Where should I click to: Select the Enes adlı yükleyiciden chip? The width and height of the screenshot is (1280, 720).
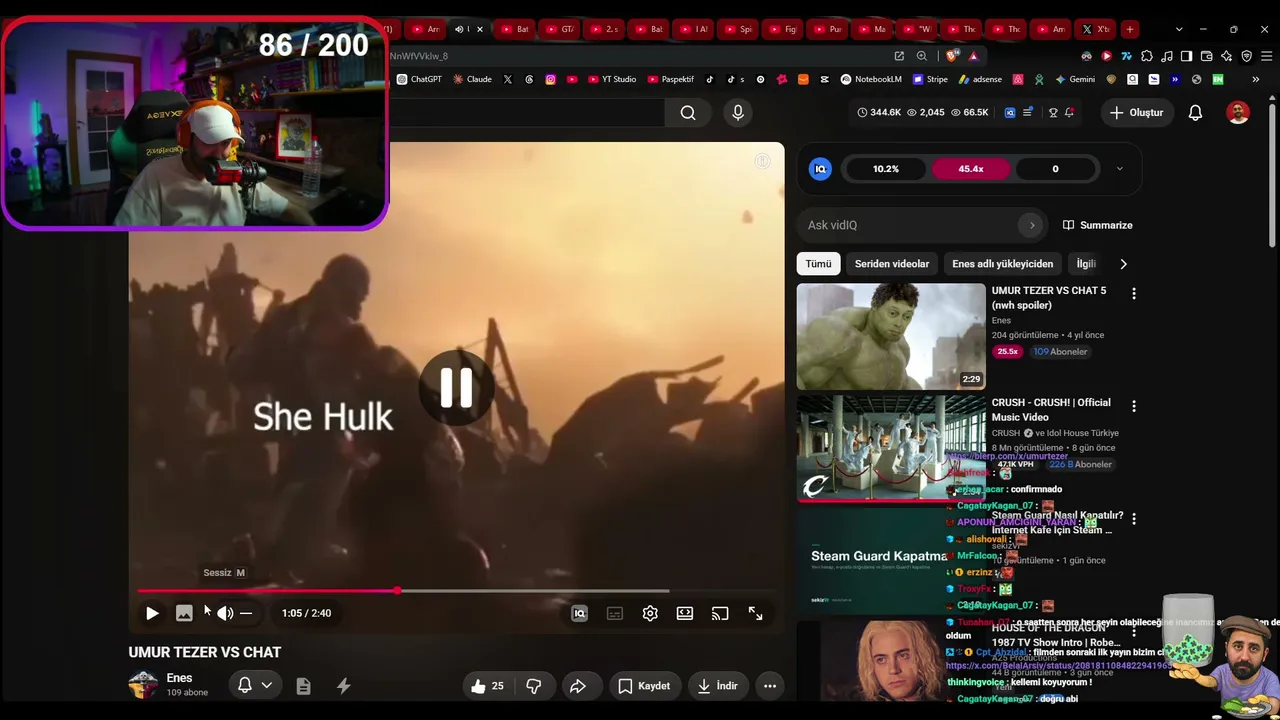(x=1003, y=264)
